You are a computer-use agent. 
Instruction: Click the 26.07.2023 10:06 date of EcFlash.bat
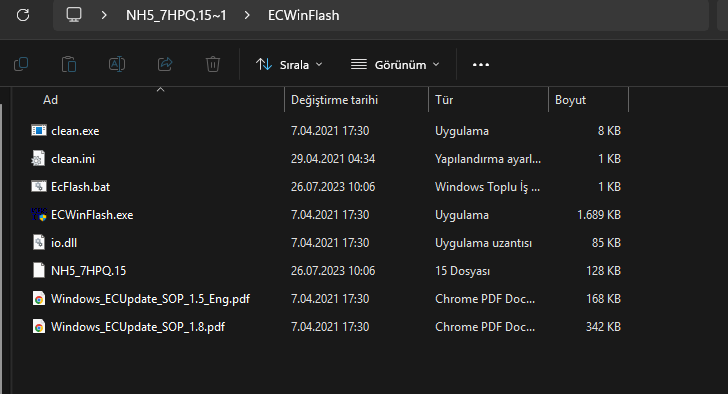(x=333, y=187)
